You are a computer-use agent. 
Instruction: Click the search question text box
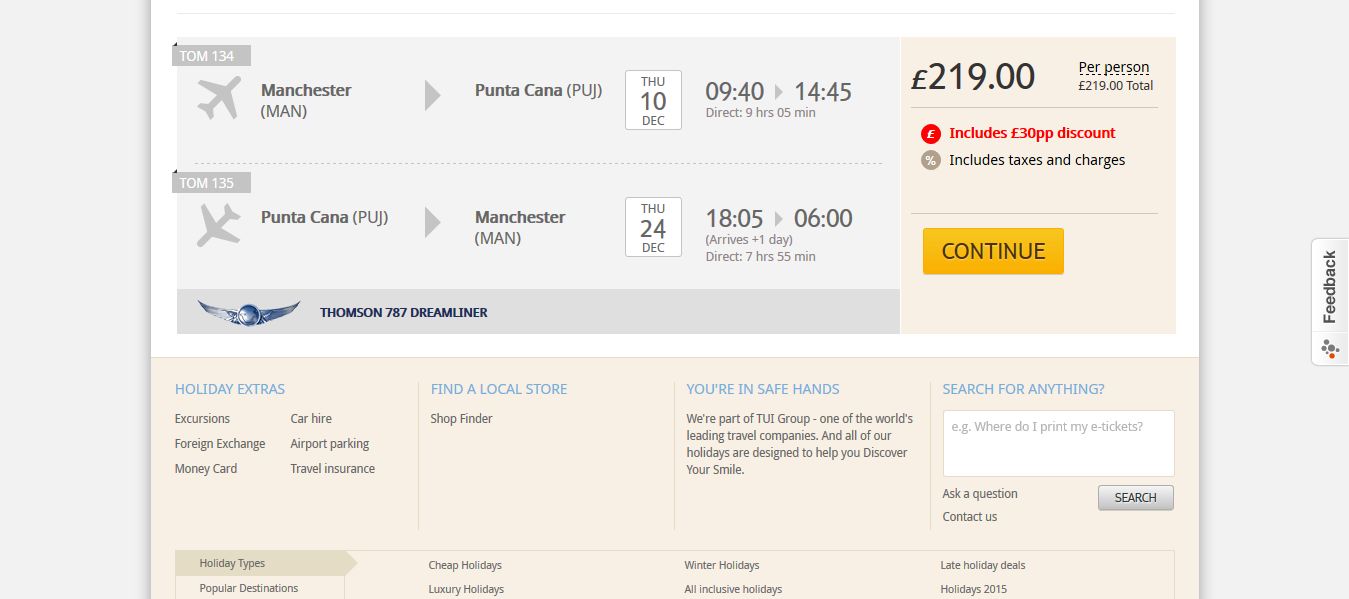pyautogui.click(x=1058, y=443)
